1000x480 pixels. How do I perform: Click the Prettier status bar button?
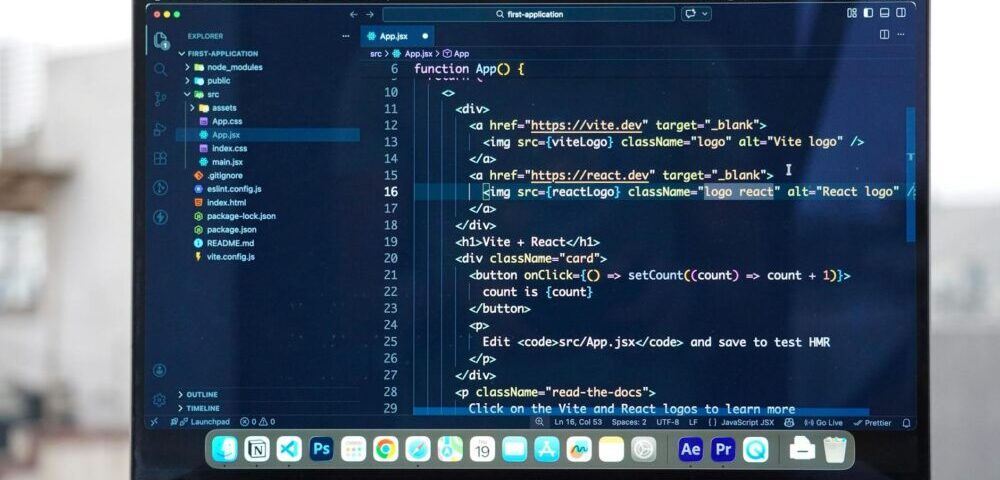coord(872,423)
